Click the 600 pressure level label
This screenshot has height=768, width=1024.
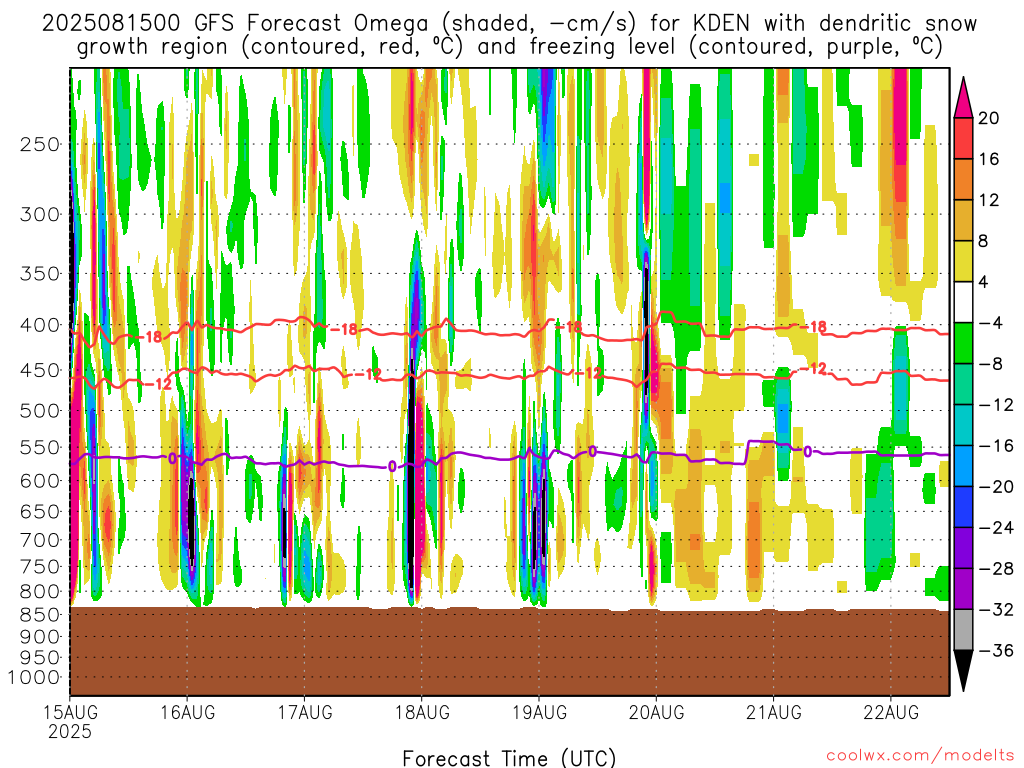click(x=40, y=481)
